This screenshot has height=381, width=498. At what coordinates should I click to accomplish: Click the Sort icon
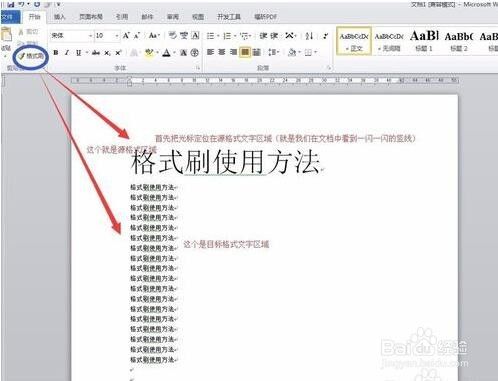tap(309, 36)
